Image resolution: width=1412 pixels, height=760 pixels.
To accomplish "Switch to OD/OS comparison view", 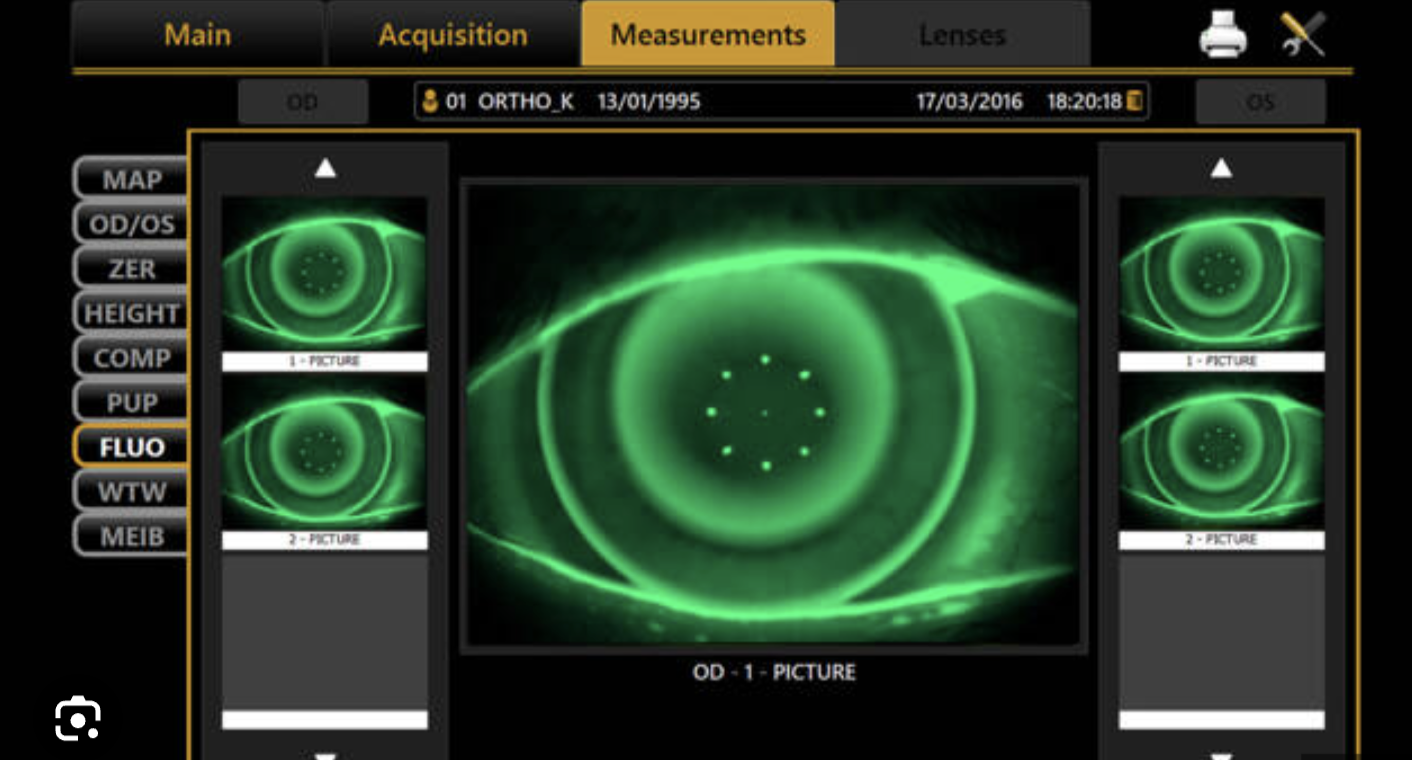I will 131,224.
